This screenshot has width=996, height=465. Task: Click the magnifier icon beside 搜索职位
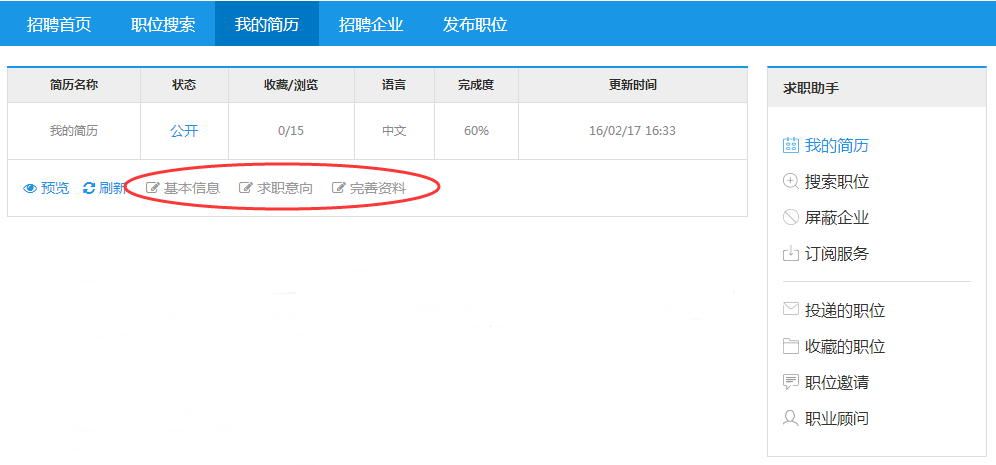(790, 181)
